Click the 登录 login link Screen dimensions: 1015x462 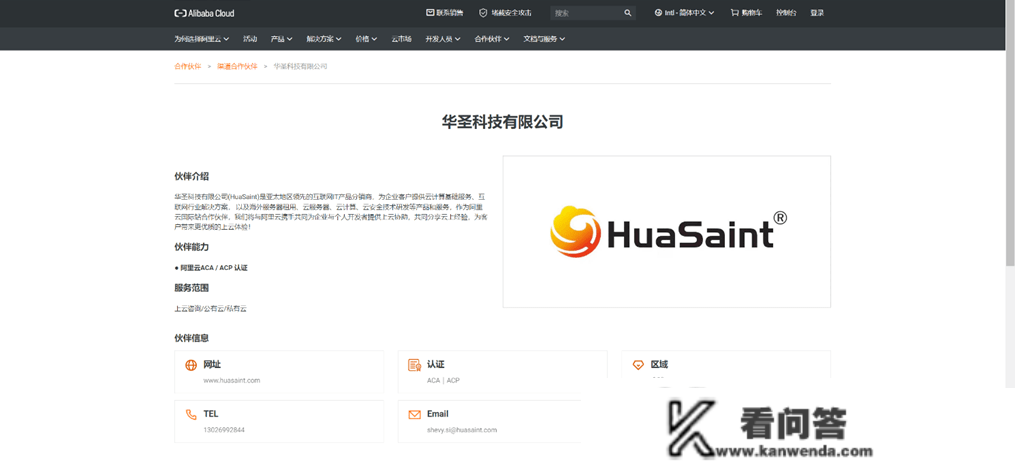(x=817, y=13)
